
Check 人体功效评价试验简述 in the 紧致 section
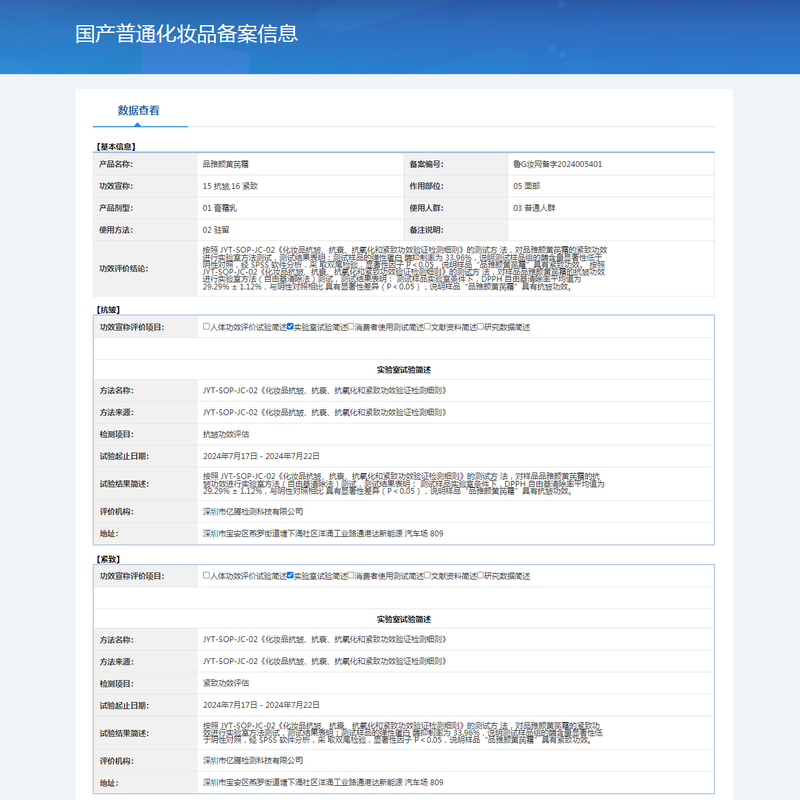207,576
